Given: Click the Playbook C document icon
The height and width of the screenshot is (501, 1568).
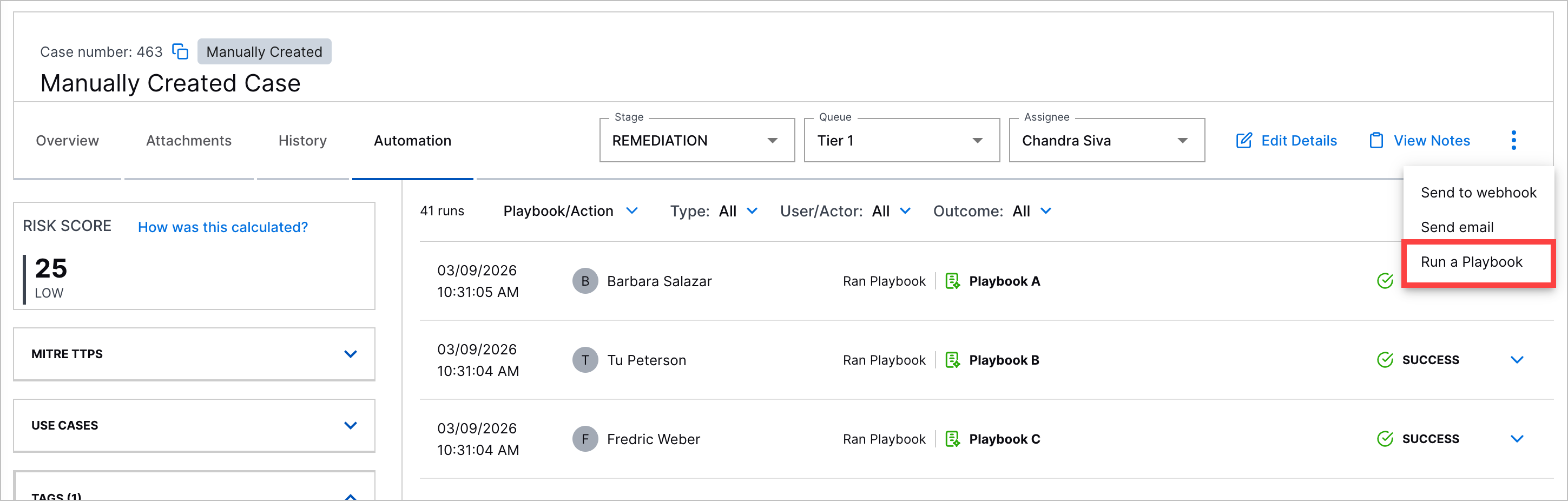Looking at the screenshot, I should pyautogui.click(x=952, y=439).
